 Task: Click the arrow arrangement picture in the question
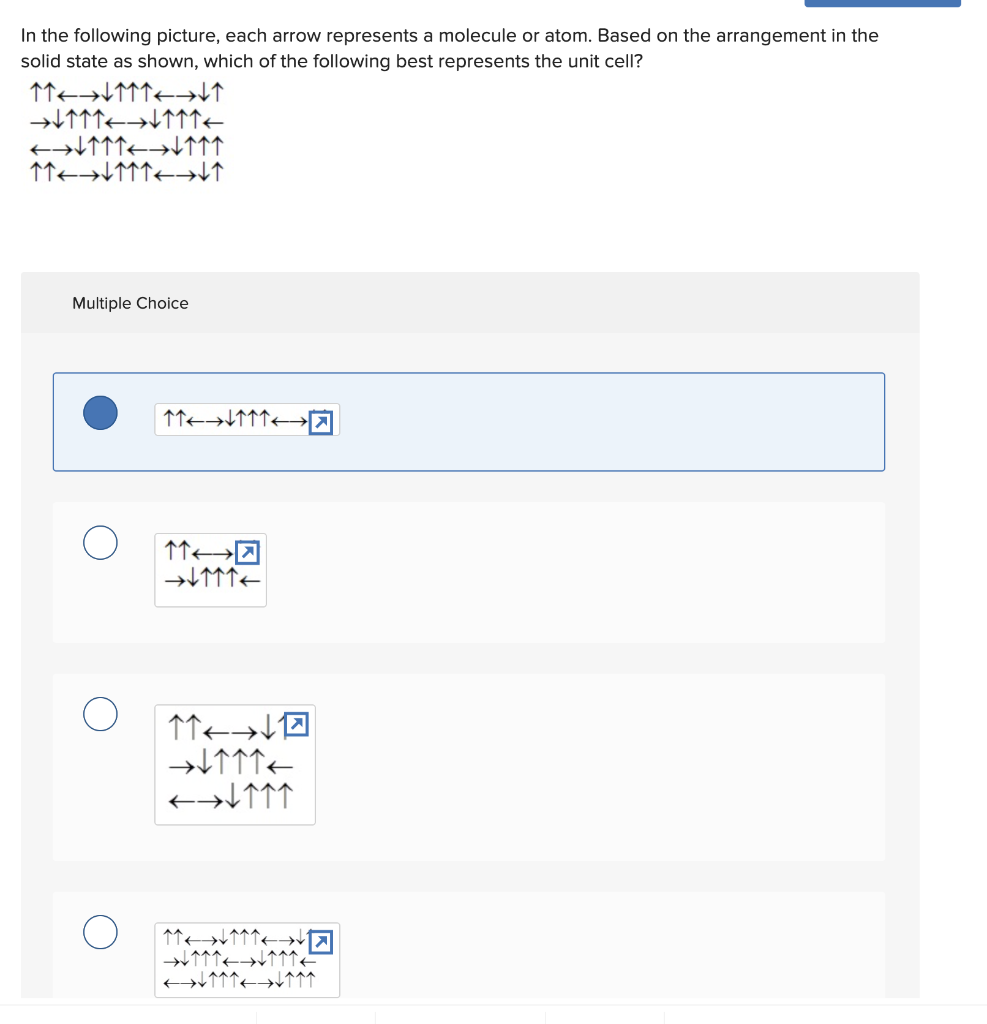[127, 132]
